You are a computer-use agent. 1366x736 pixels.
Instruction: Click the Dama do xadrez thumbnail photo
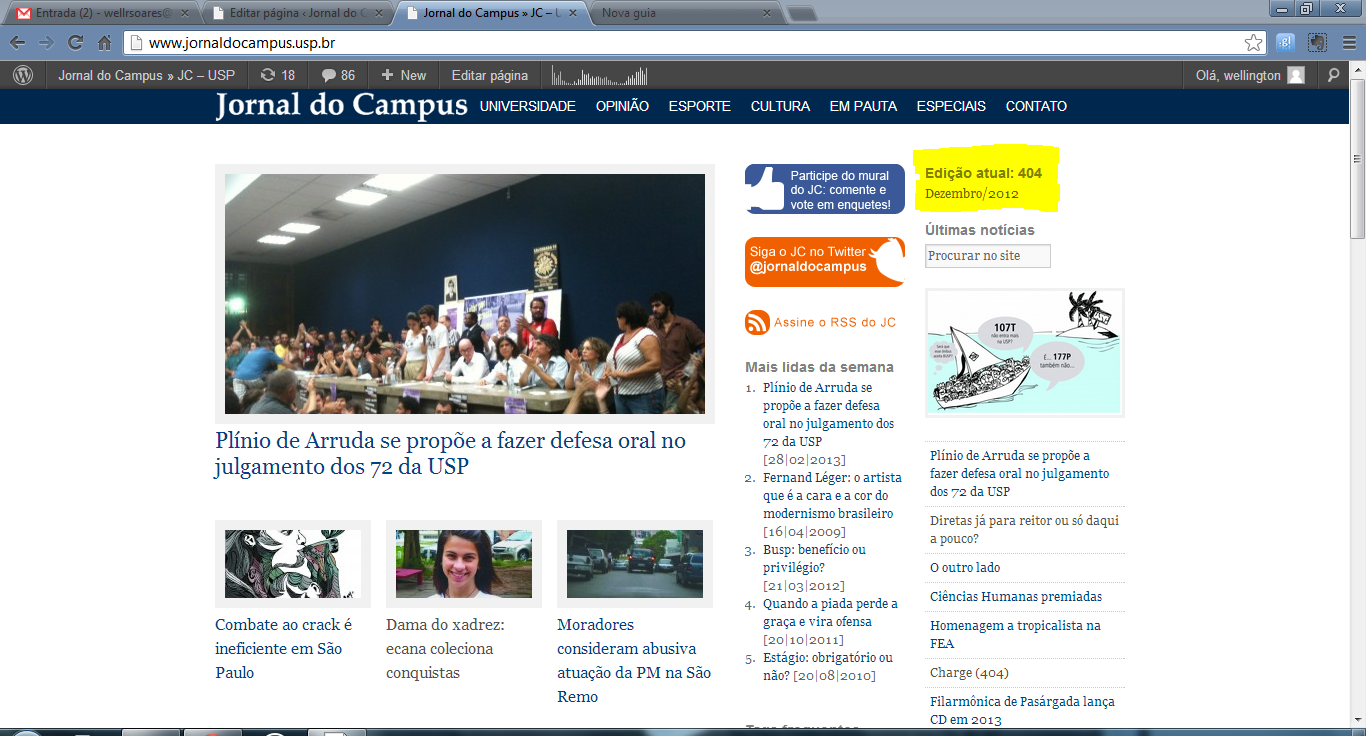click(464, 564)
